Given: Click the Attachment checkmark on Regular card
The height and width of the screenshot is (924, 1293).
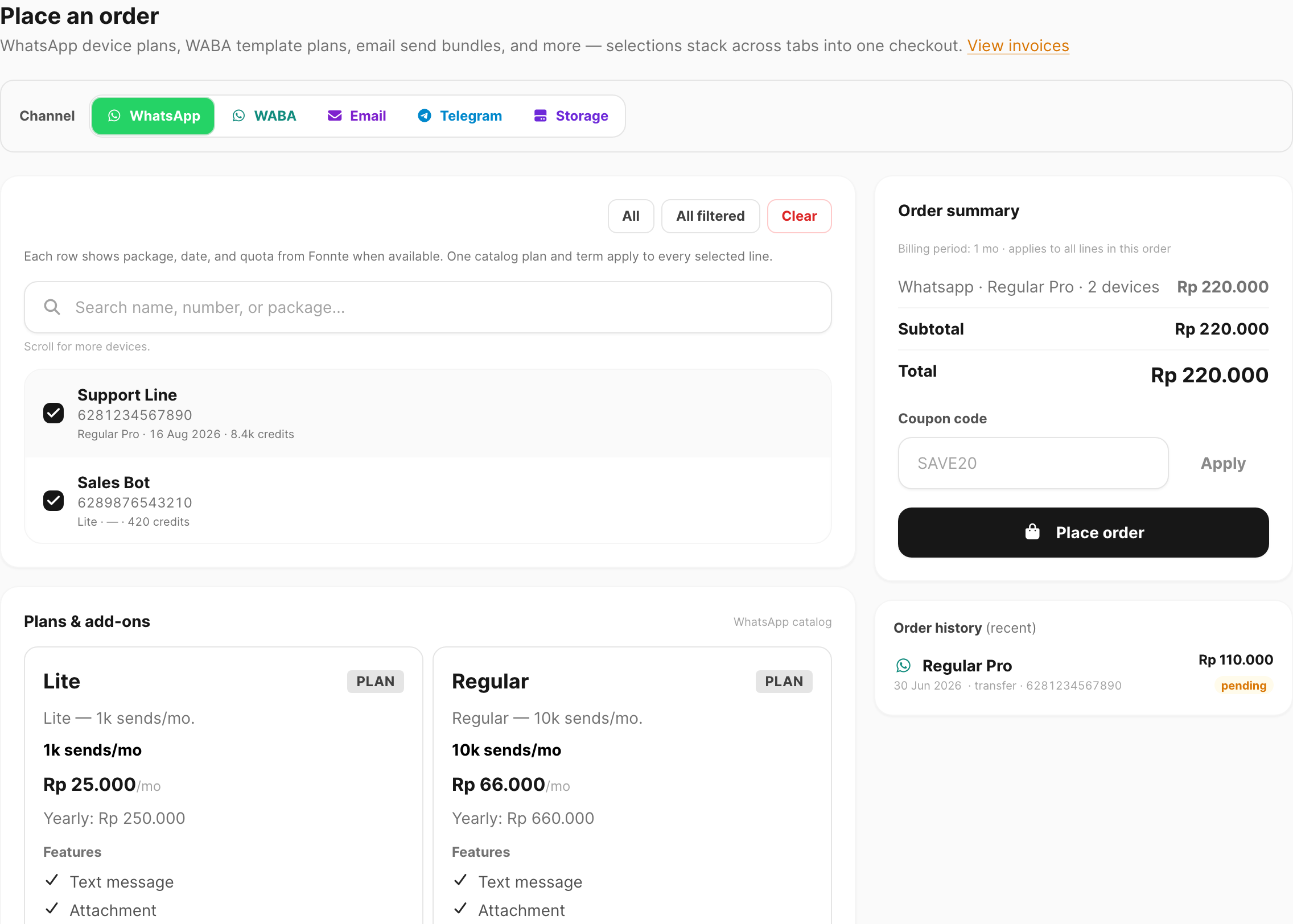Looking at the screenshot, I should (460, 908).
